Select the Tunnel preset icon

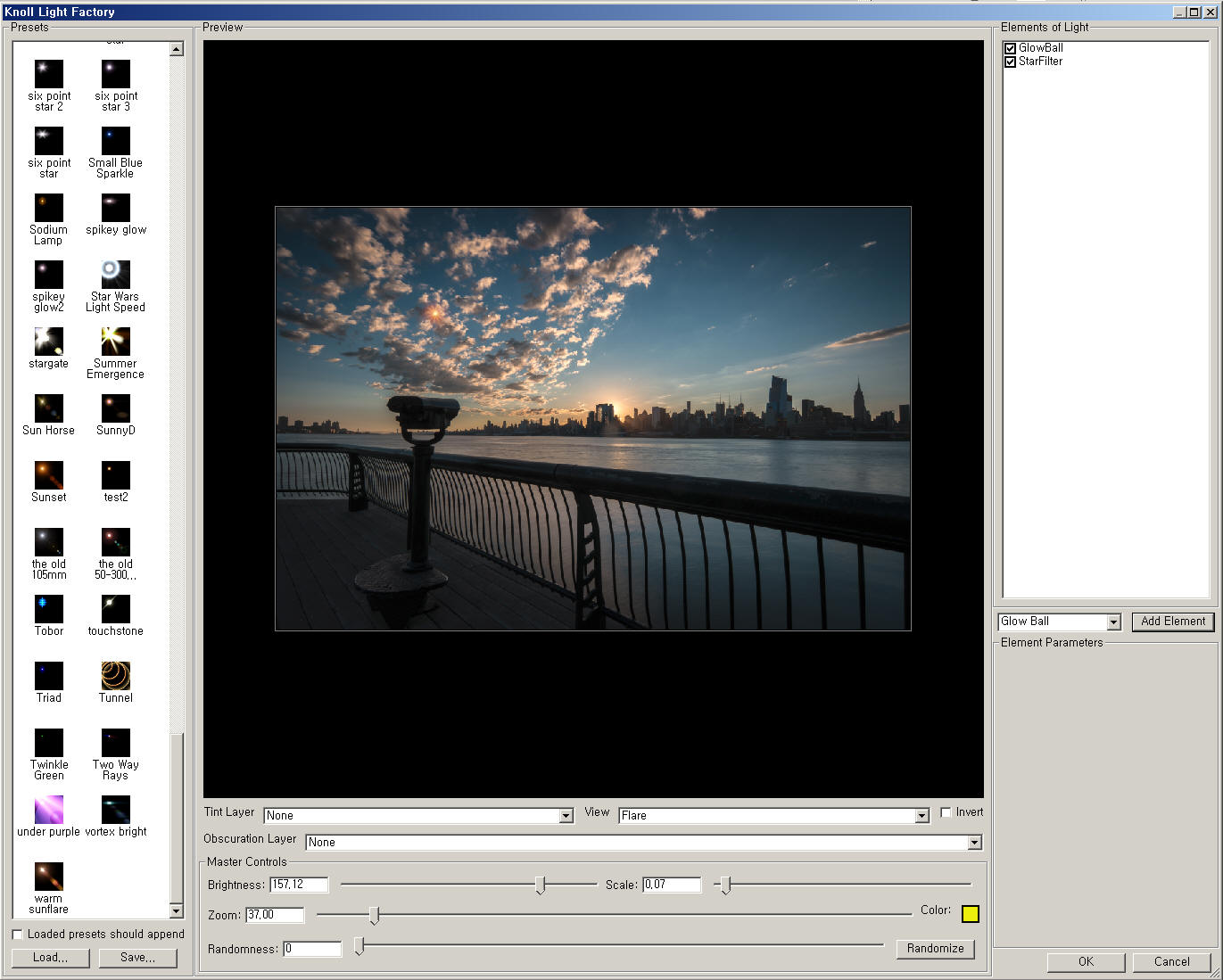pos(115,676)
